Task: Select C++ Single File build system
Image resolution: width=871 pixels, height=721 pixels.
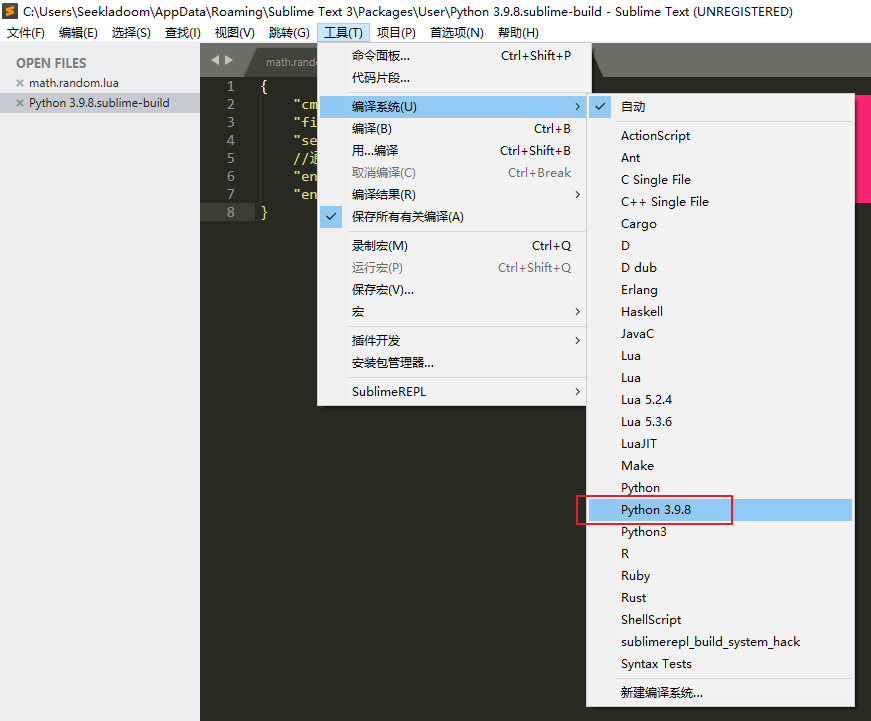Action: click(720, 202)
